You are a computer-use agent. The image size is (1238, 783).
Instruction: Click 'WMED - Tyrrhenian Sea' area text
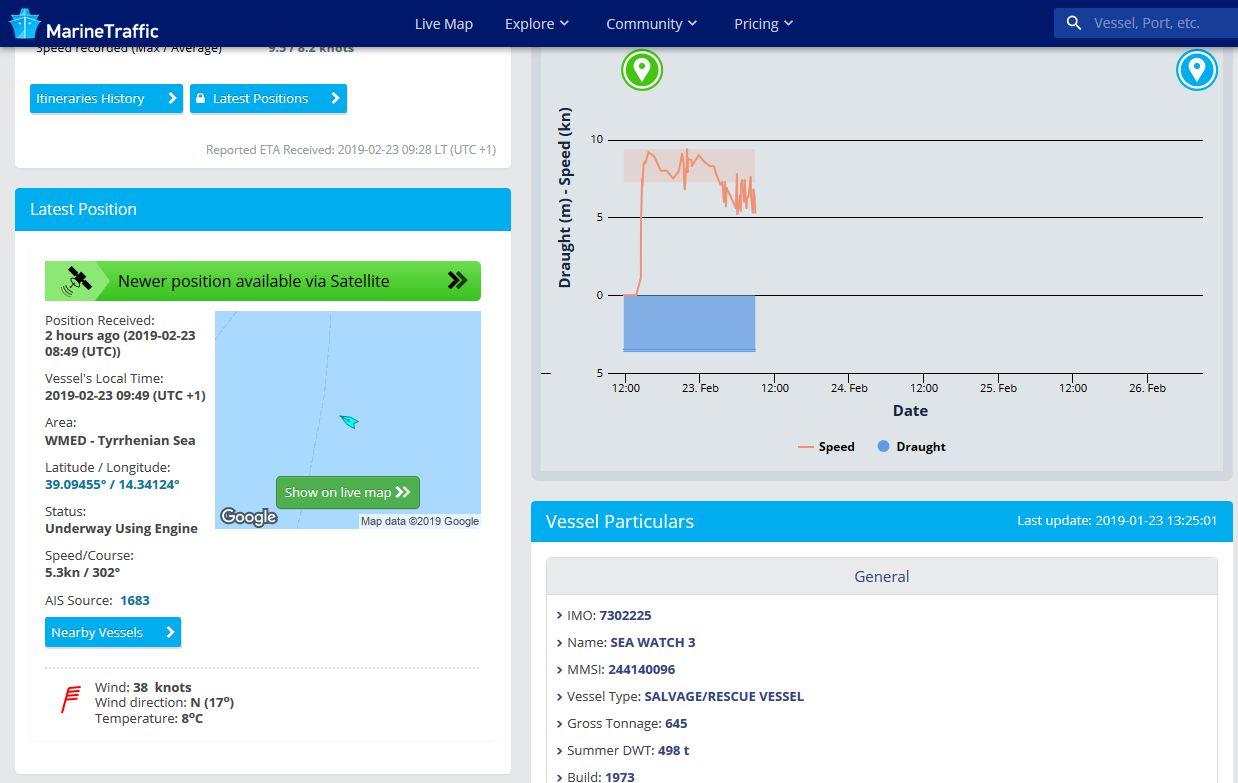120,440
